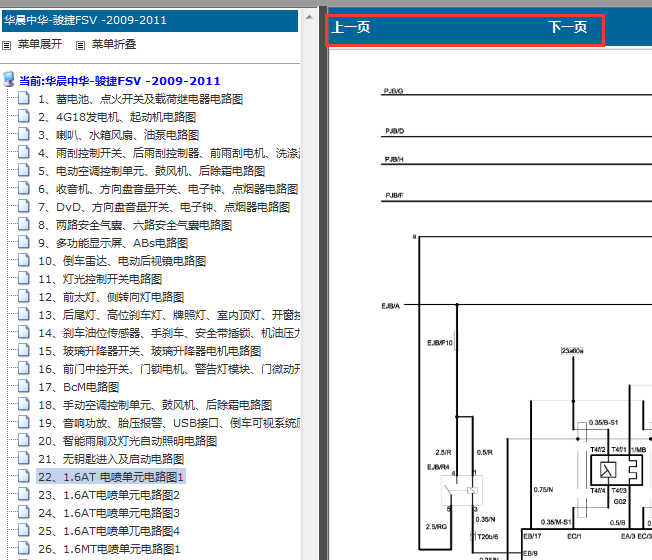Open item 1 蓄电池、点火开关及载荷继电器电路图
This screenshot has height=560, width=652.
point(141,99)
